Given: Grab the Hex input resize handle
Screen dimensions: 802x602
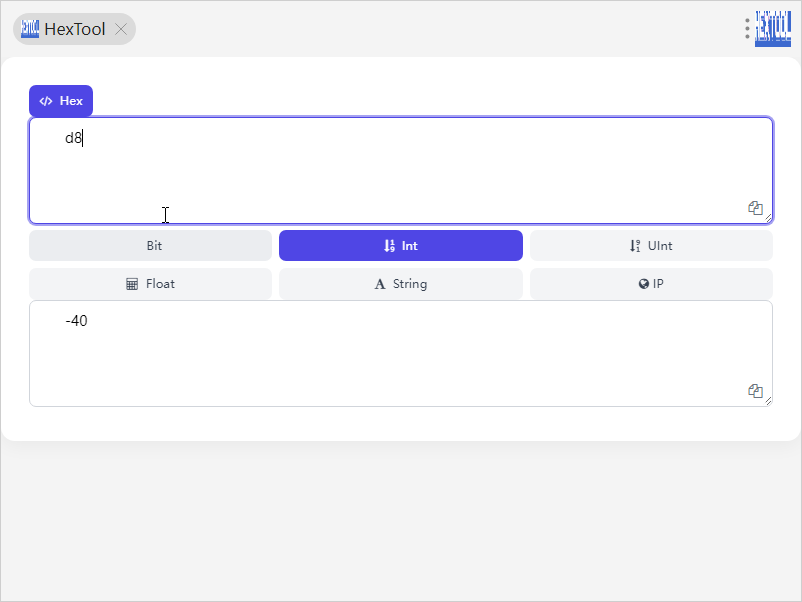Looking at the screenshot, I should pos(768,219).
